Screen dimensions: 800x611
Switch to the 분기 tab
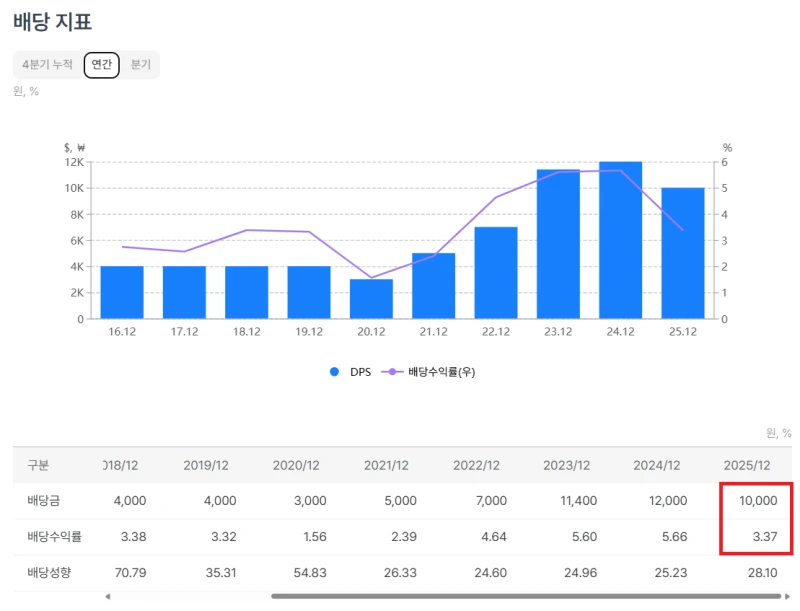coord(141,65)
